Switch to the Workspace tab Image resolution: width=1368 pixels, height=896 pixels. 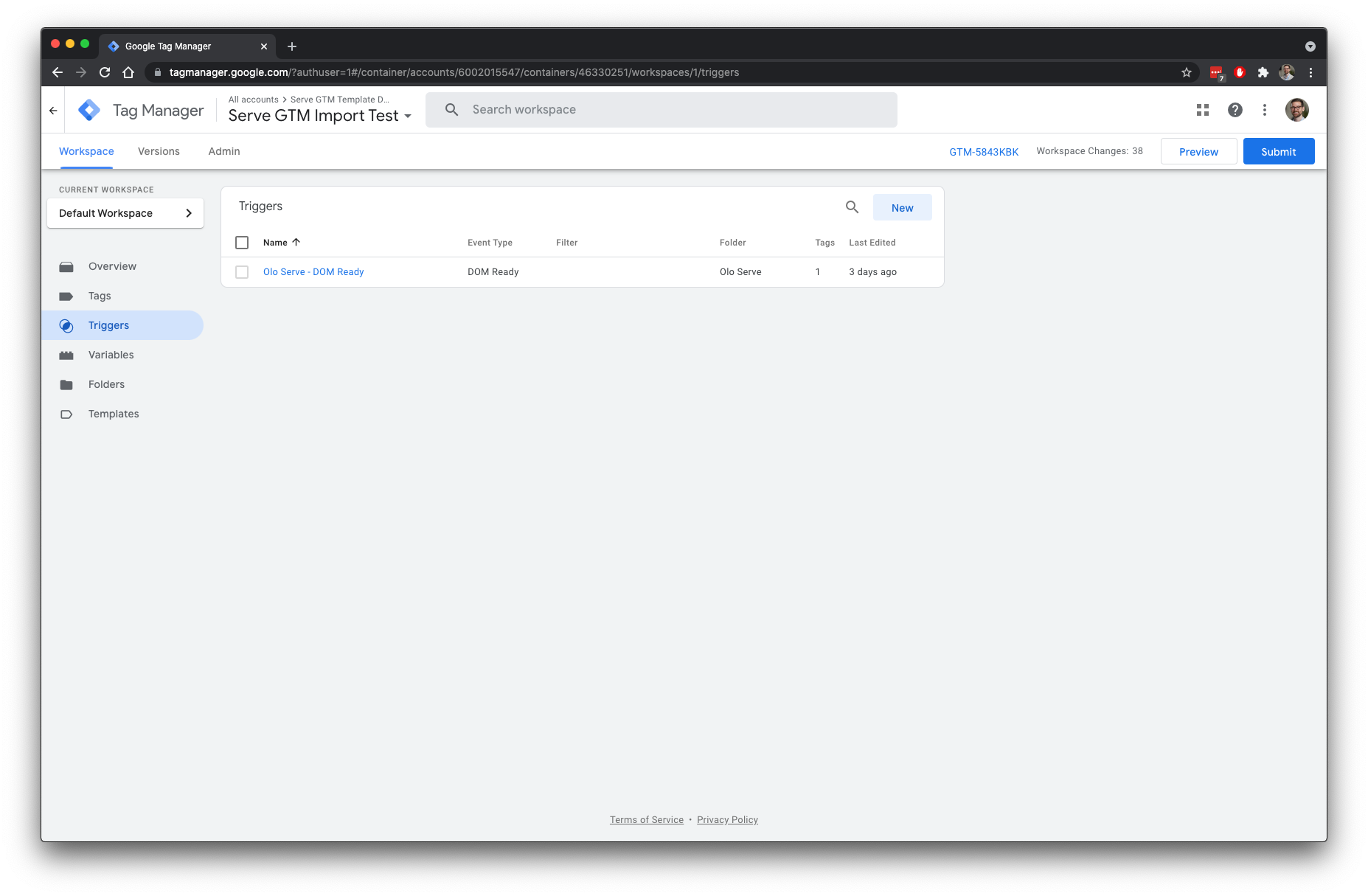click(x=86, y=151)
